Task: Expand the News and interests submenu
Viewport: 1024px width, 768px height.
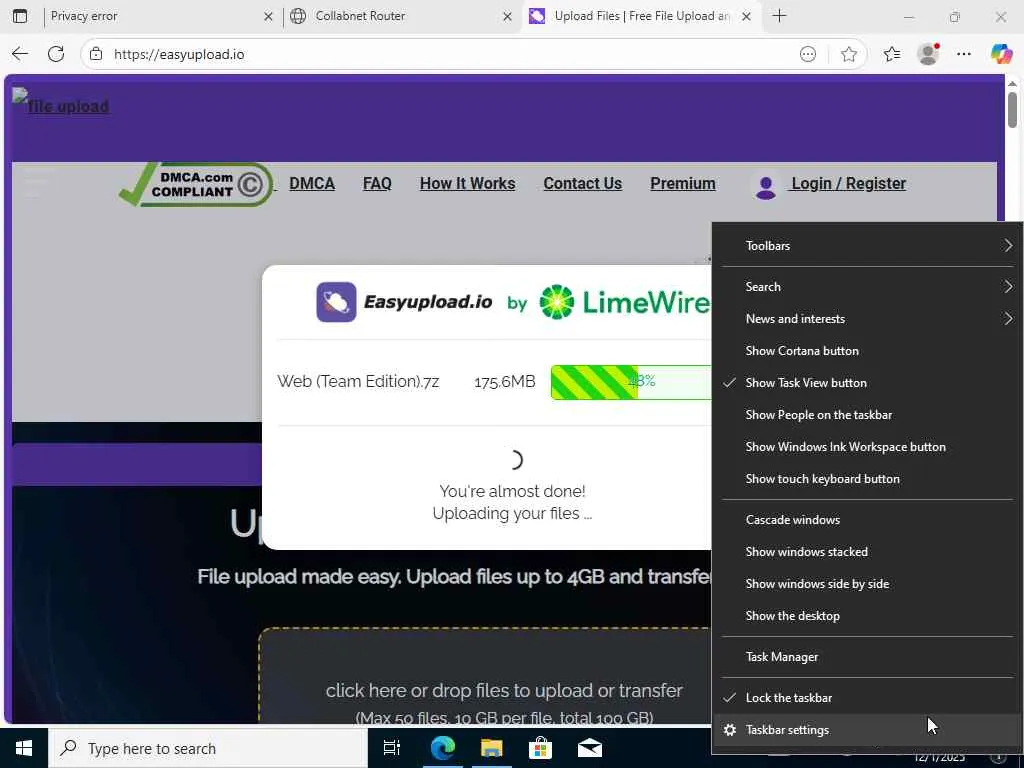Action: [x=867, y=319]
